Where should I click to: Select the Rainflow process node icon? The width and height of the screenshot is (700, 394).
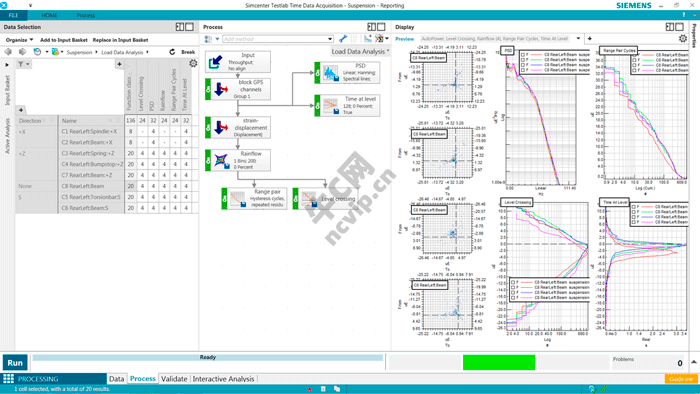(221, 160)
